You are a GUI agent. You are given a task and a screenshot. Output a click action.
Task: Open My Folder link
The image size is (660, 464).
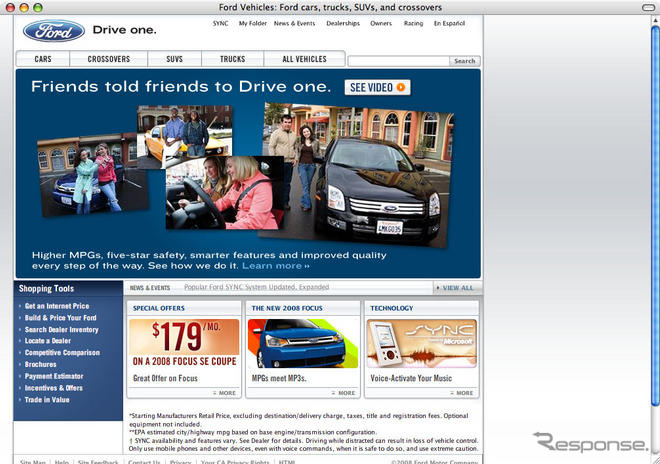pos(253,24)
